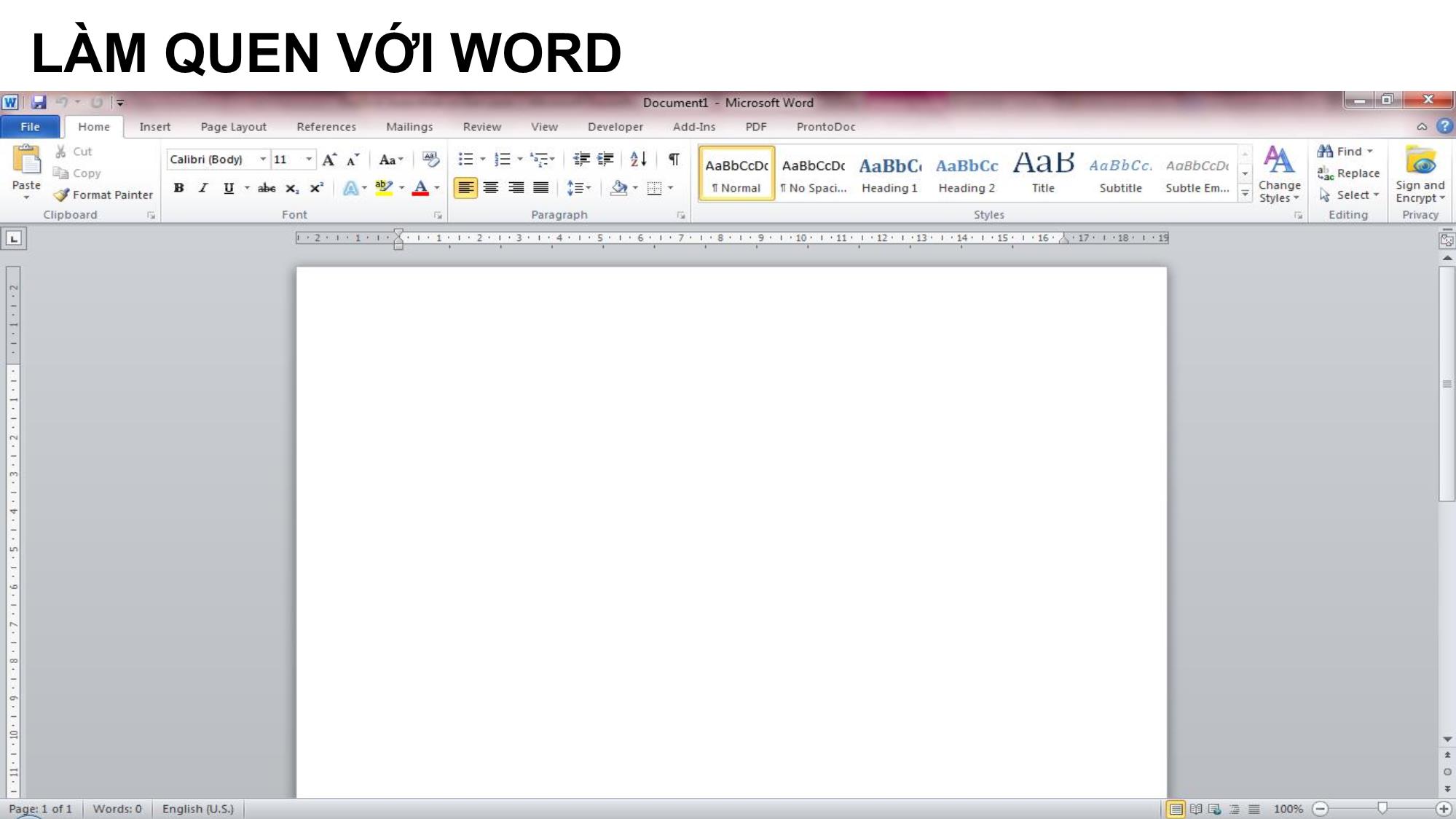The width and height of the screenshot is (1456, 819).
Task: Click the Format Painter icon
Action: click(x=62, y=194)
